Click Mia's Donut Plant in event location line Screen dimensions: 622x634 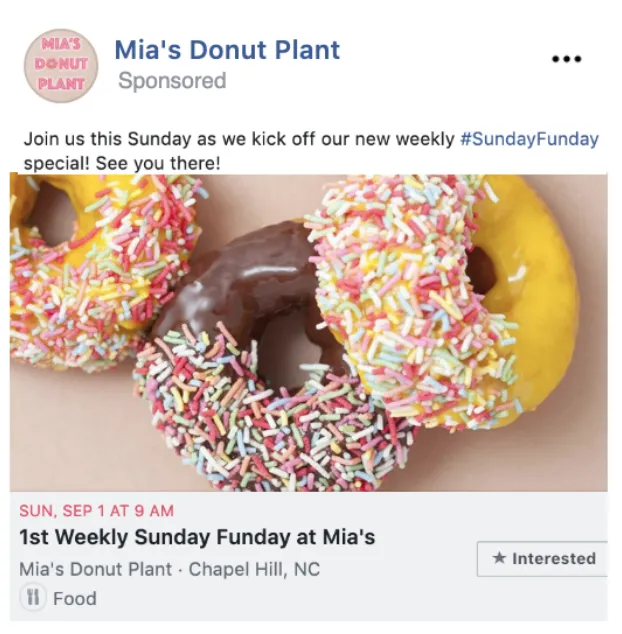pos(95,569)
